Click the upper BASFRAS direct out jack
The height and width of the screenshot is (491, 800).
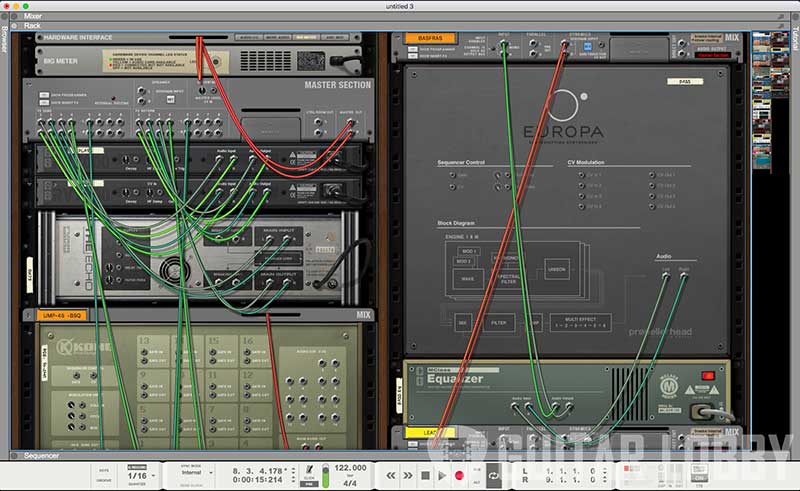[x=682, y=43]
